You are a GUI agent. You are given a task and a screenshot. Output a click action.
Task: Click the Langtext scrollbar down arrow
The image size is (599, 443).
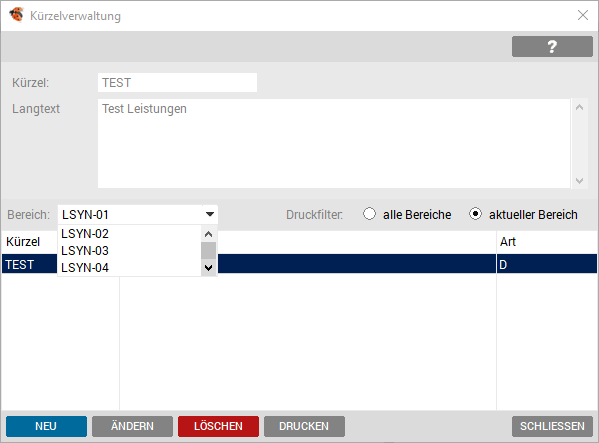click(579, 181)
